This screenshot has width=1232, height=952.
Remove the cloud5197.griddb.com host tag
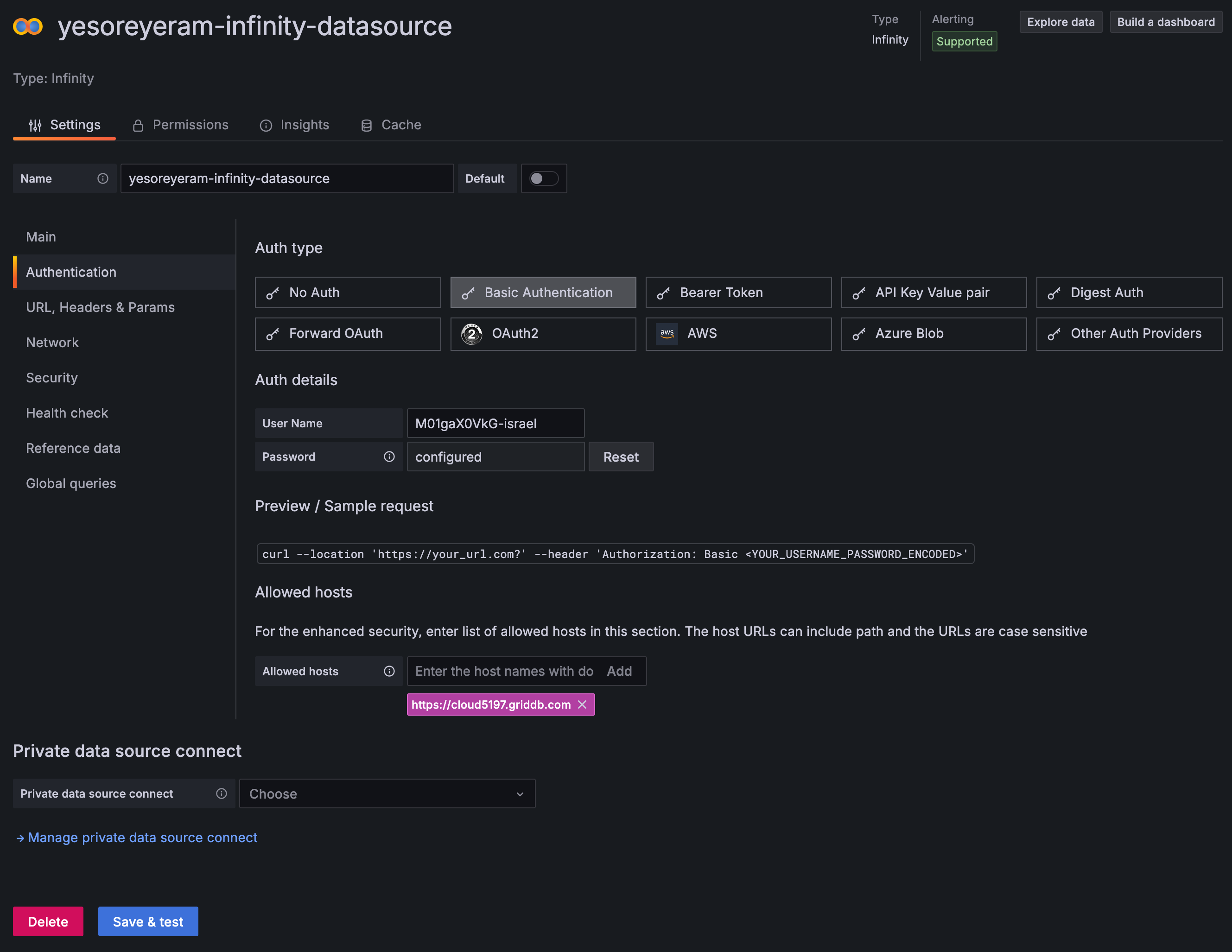pyautogui.click(x=583, y=704)
